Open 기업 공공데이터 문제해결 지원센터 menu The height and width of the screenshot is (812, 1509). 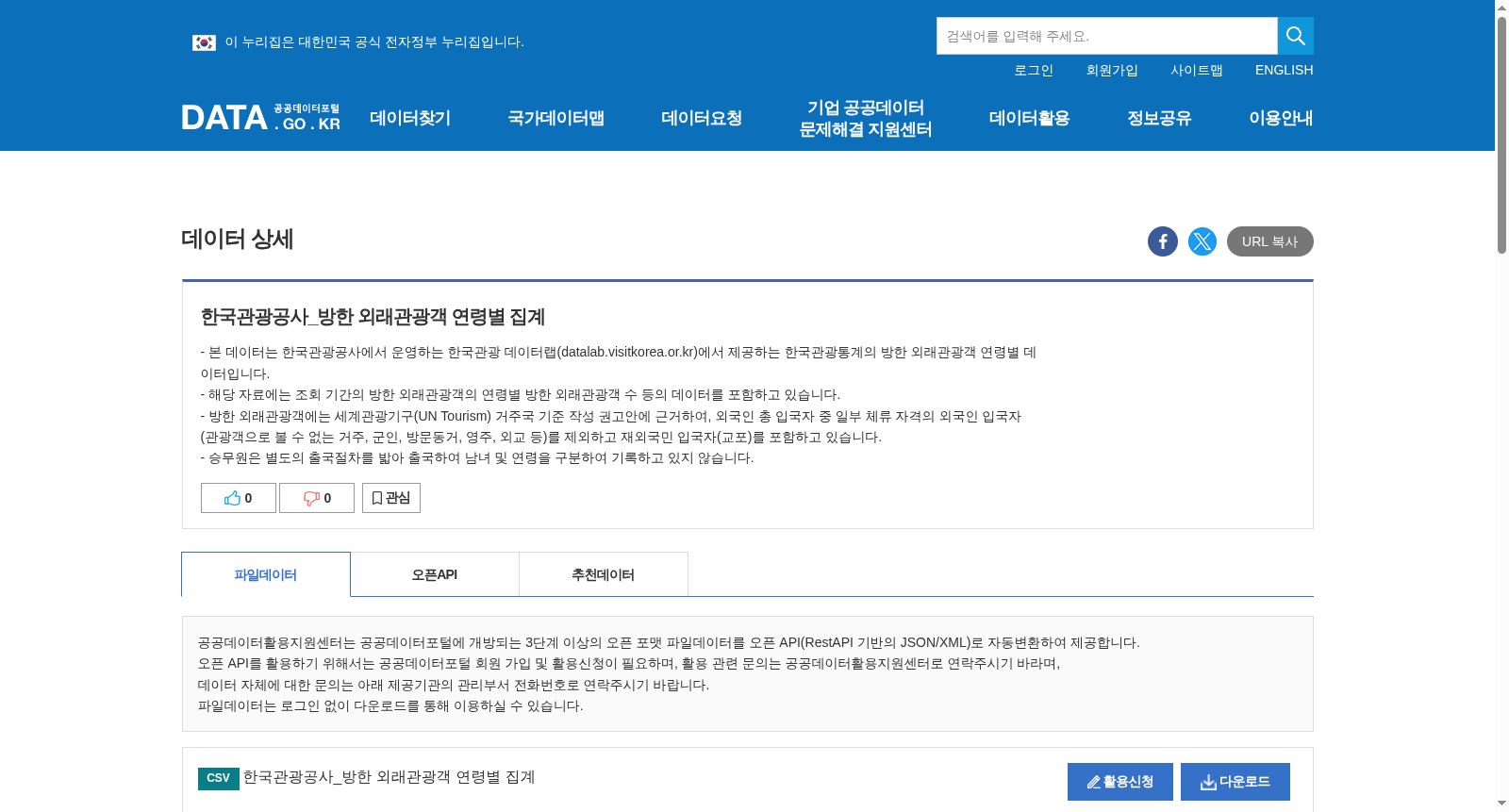pyautogui.click(x=866, y=119)
